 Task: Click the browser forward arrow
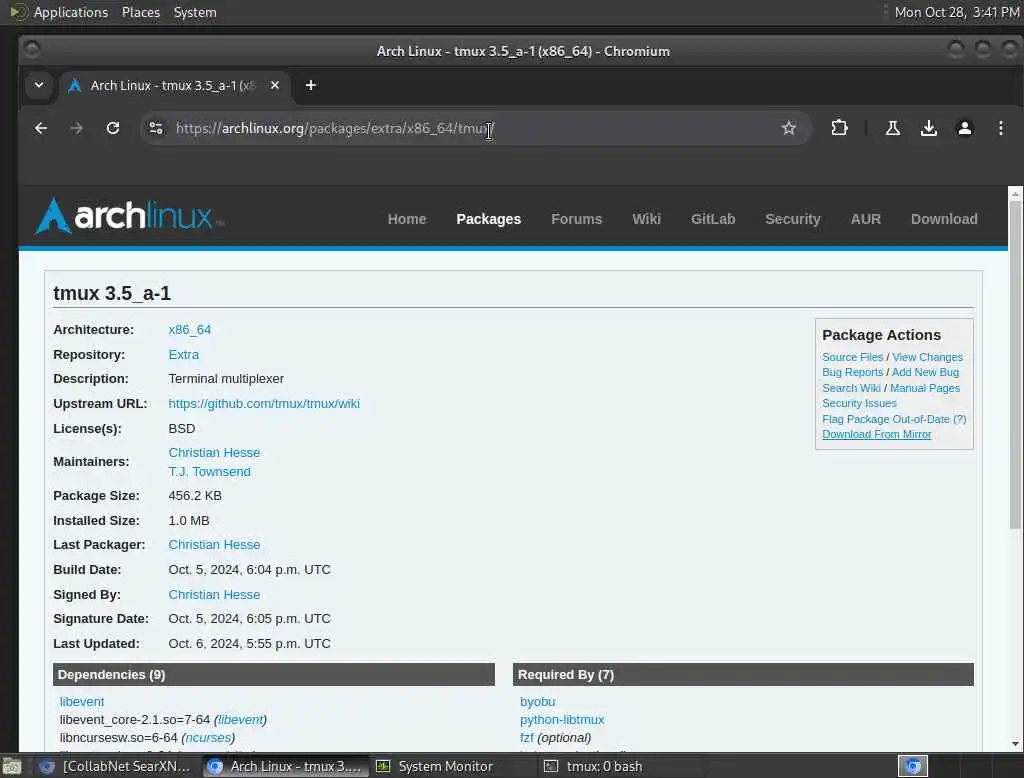(76, 128)
